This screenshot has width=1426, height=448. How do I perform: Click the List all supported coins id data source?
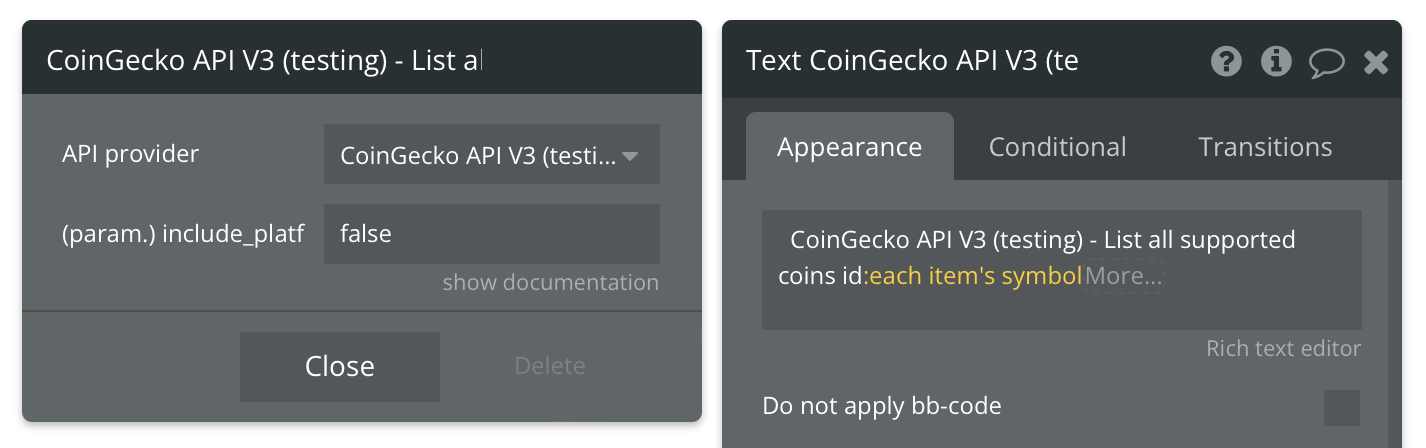point(1037,258)
